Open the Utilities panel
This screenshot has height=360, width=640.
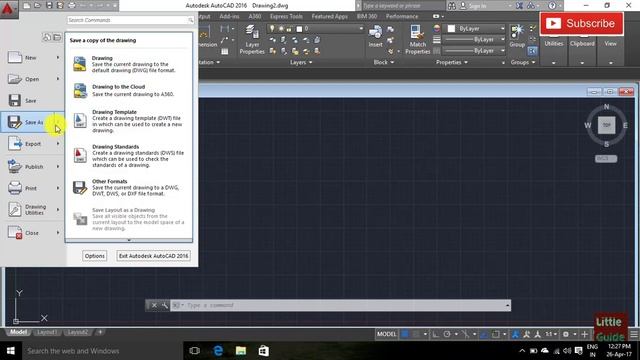point(554,45)
